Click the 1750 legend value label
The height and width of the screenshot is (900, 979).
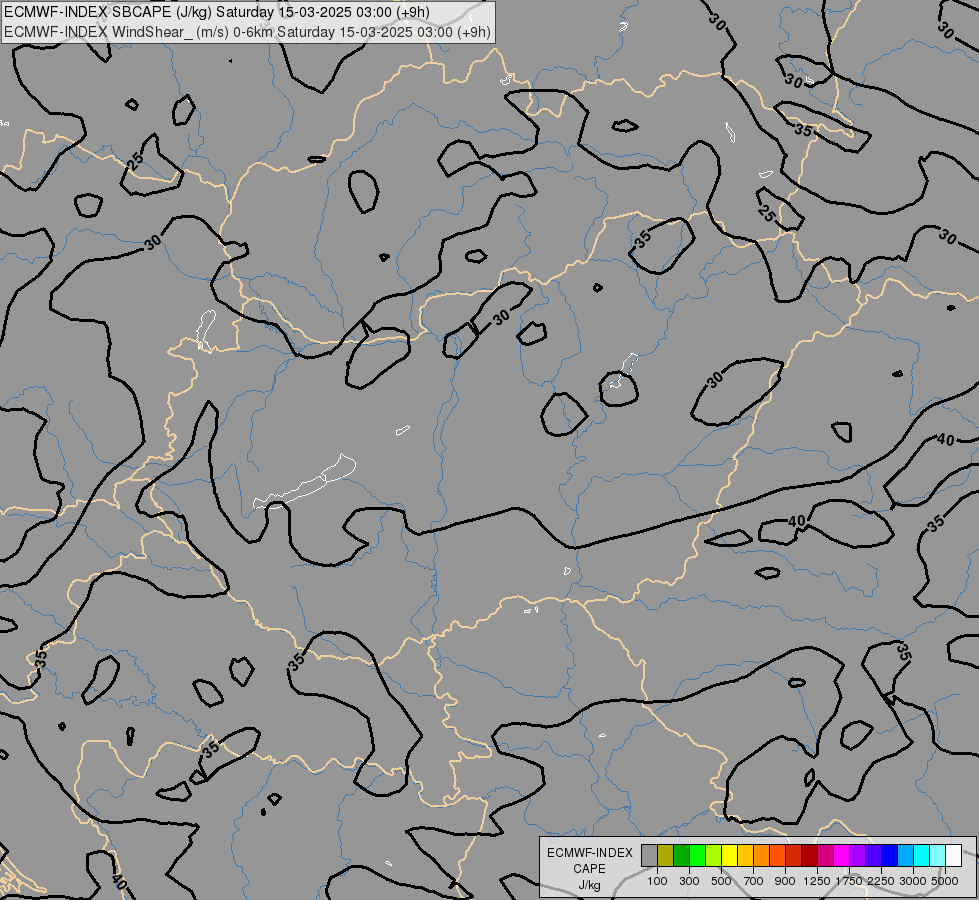coord(849,881)
